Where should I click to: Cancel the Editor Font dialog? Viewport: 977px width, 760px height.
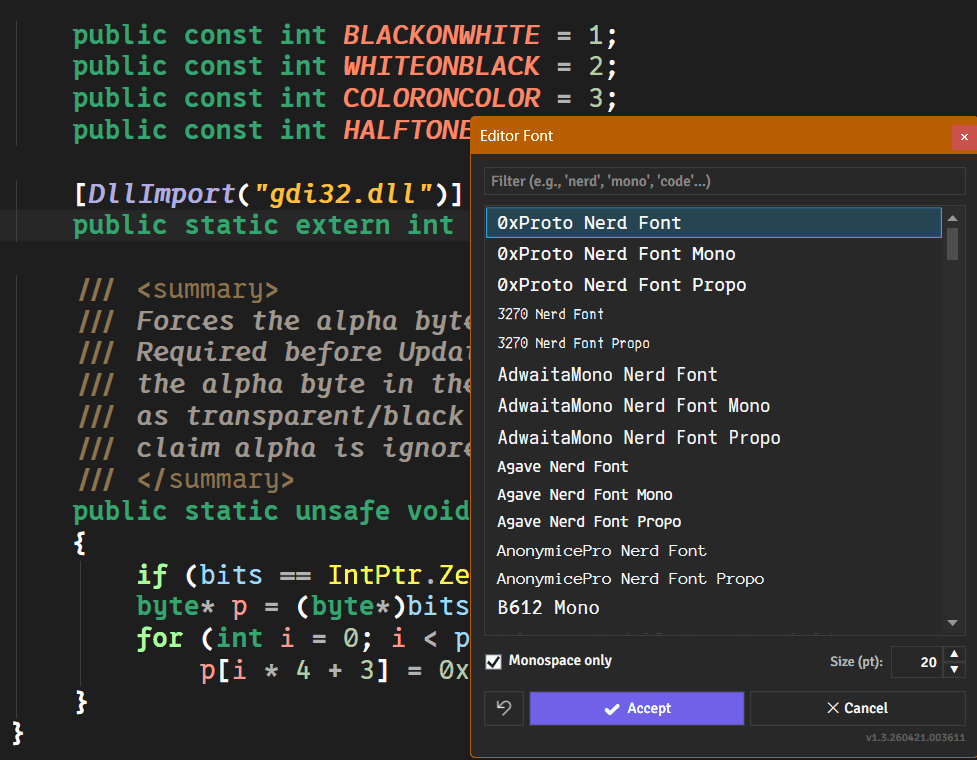857,708
